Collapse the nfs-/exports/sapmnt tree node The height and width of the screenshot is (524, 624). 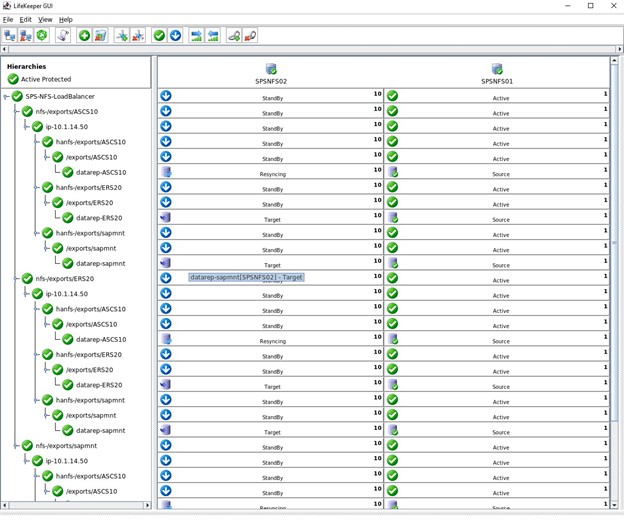(16, 446)
